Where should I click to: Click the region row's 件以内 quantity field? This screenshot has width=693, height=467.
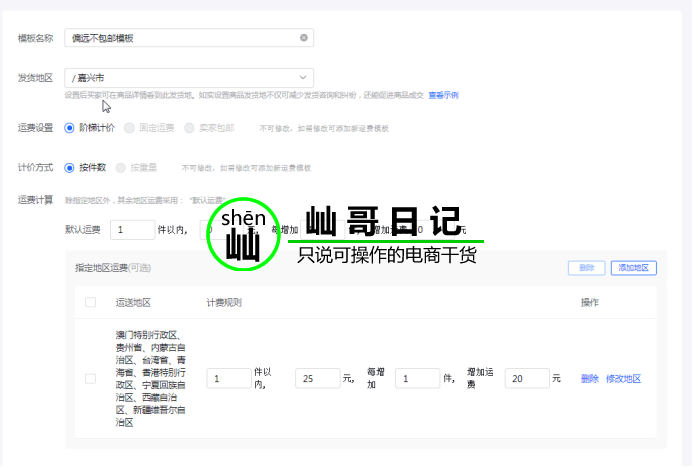[x=229, y=378]
